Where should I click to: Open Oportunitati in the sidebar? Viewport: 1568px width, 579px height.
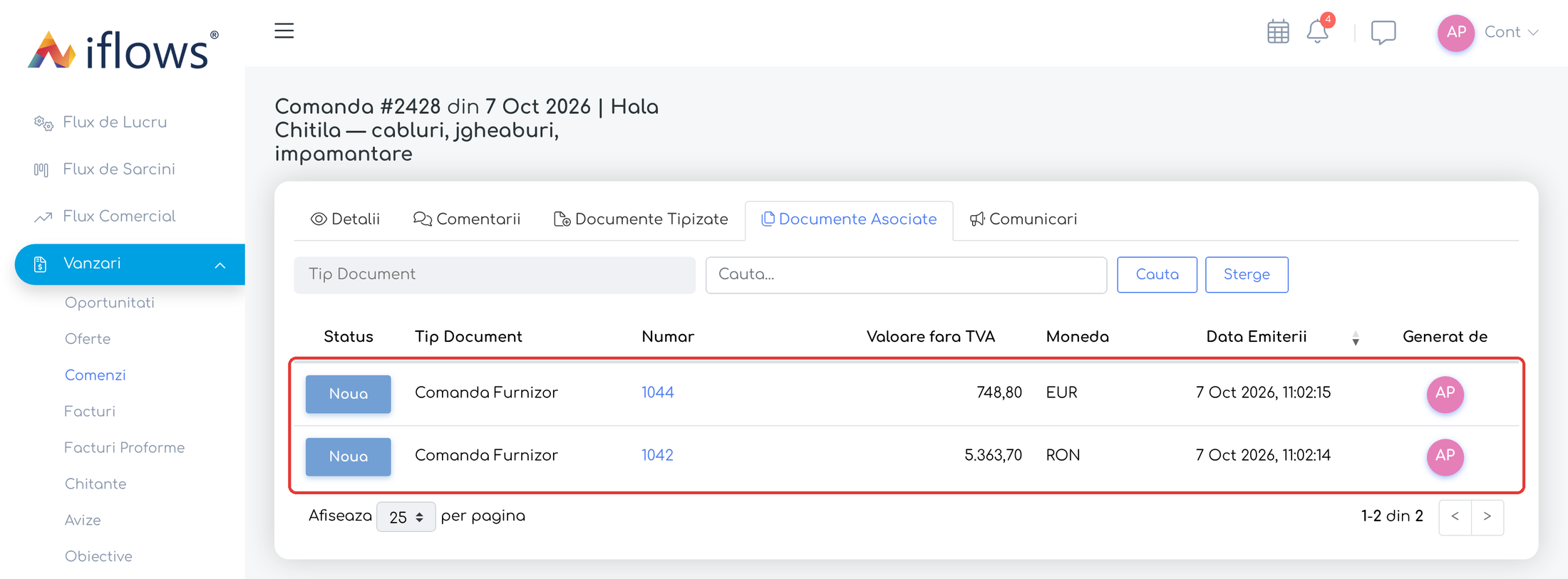coord(110,303)
